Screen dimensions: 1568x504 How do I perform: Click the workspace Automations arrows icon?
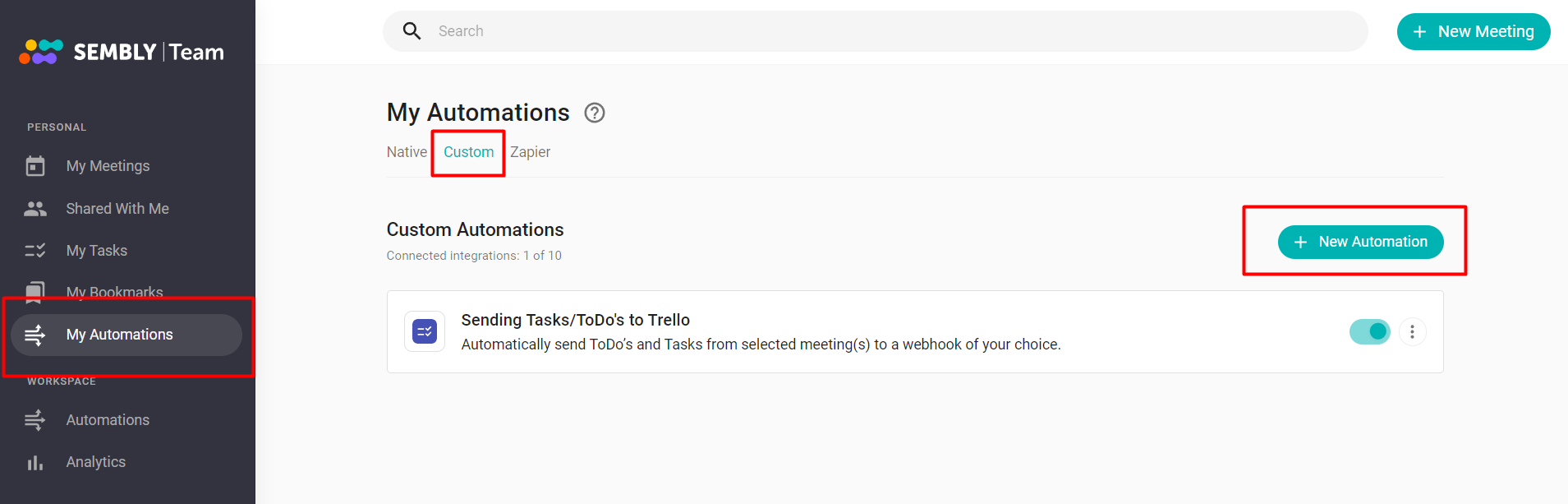tap(35, 420)
